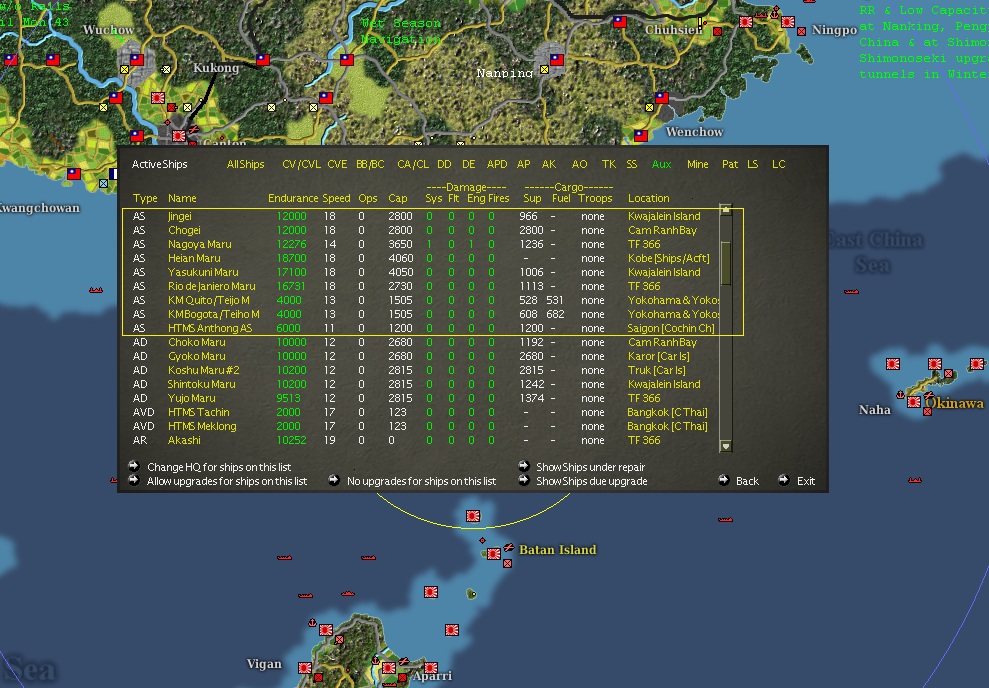Sort ships by Cap column
Viewport: 989px width, 688px height.
click(x=397, y=198)
